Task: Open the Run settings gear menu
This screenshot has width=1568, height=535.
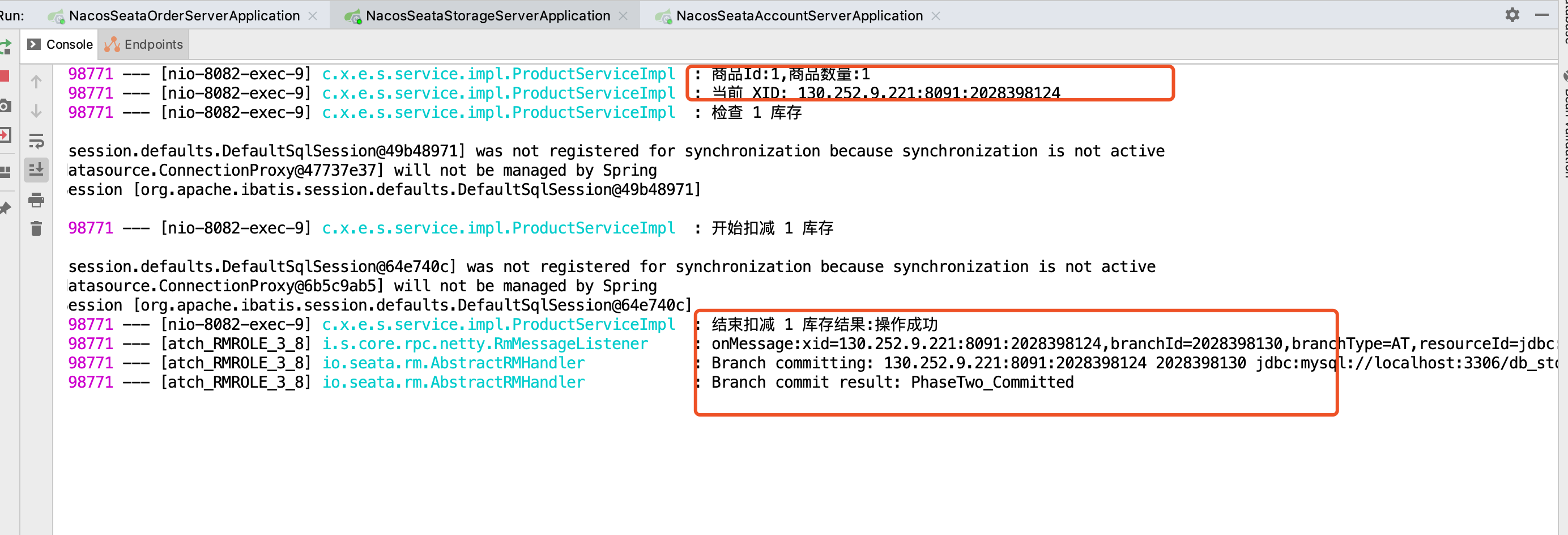Action: tap(1512, 15)
